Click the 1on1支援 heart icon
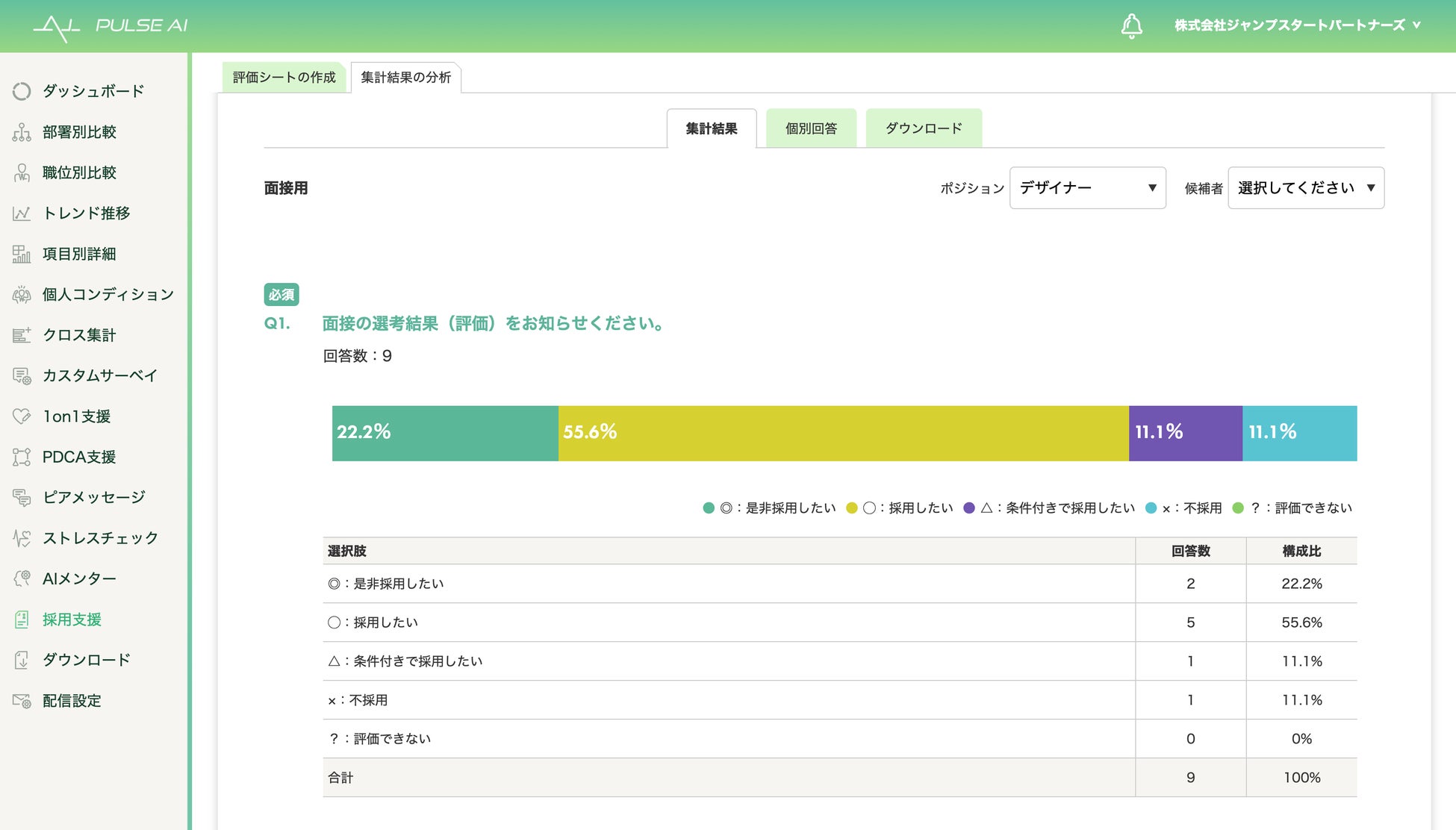1456x830 pixels. (x=22, y=416)
